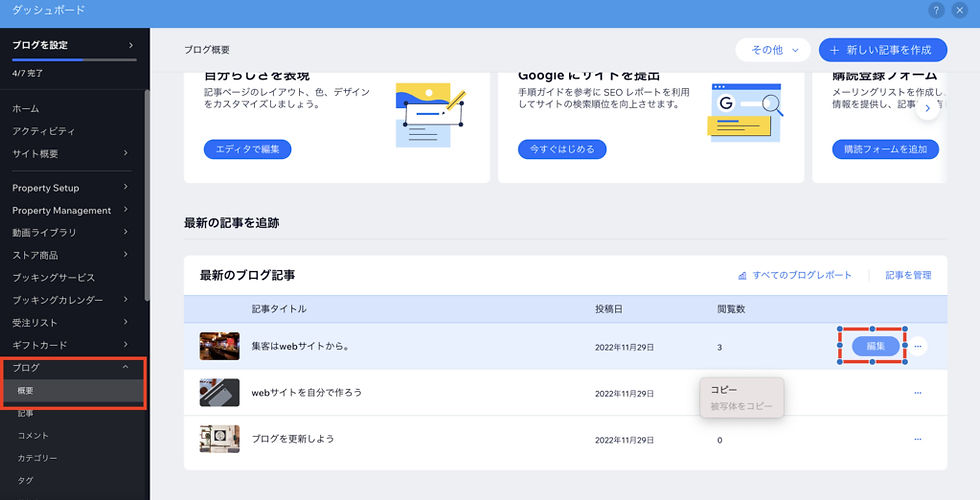Click the 購読フォームを追加 button
980x500 pixels.
885,149
